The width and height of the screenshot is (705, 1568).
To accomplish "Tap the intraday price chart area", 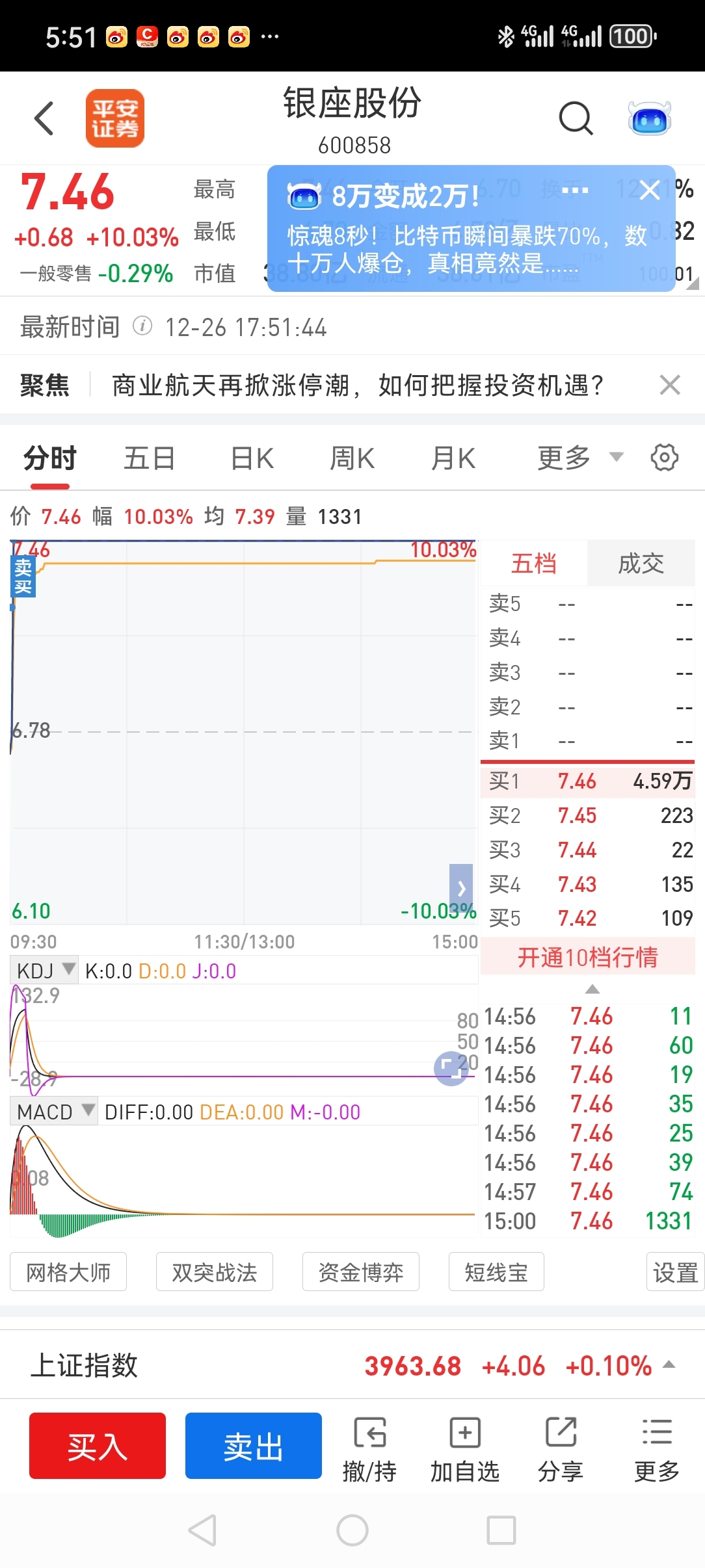I will click(245, 732).
